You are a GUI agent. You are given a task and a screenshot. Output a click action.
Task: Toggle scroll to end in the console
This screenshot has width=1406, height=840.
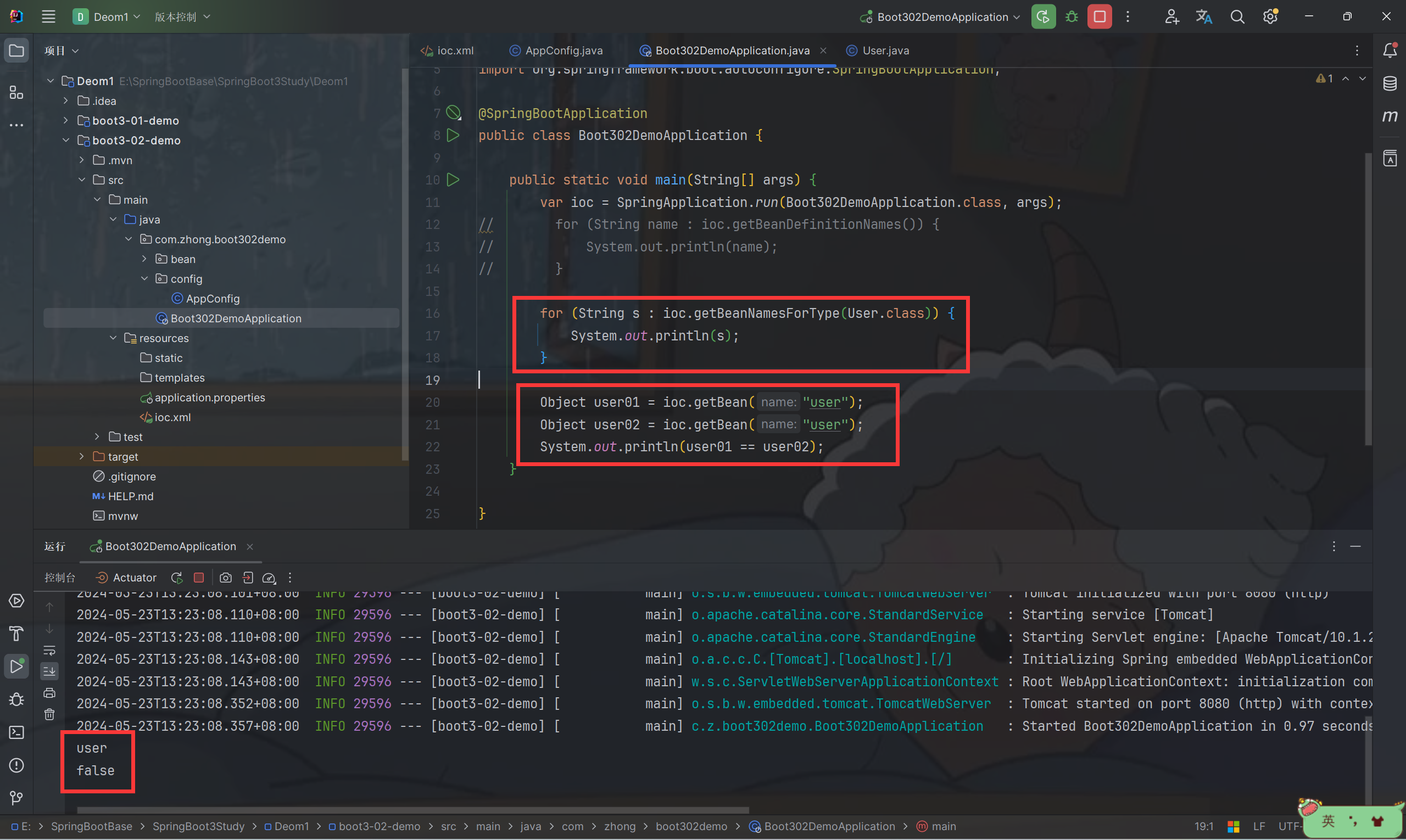(50, 671)
